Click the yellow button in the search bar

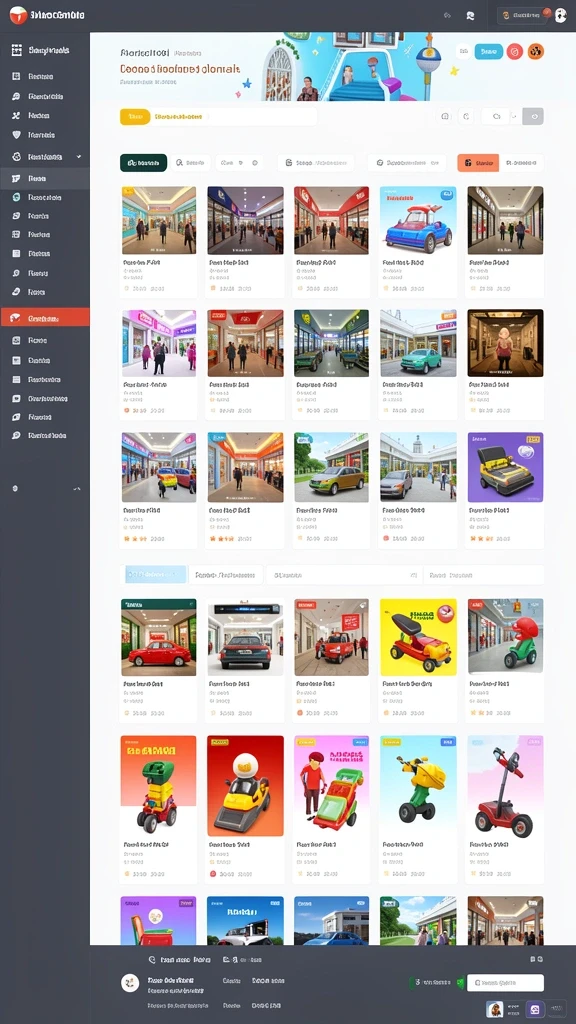coord(135,117)
